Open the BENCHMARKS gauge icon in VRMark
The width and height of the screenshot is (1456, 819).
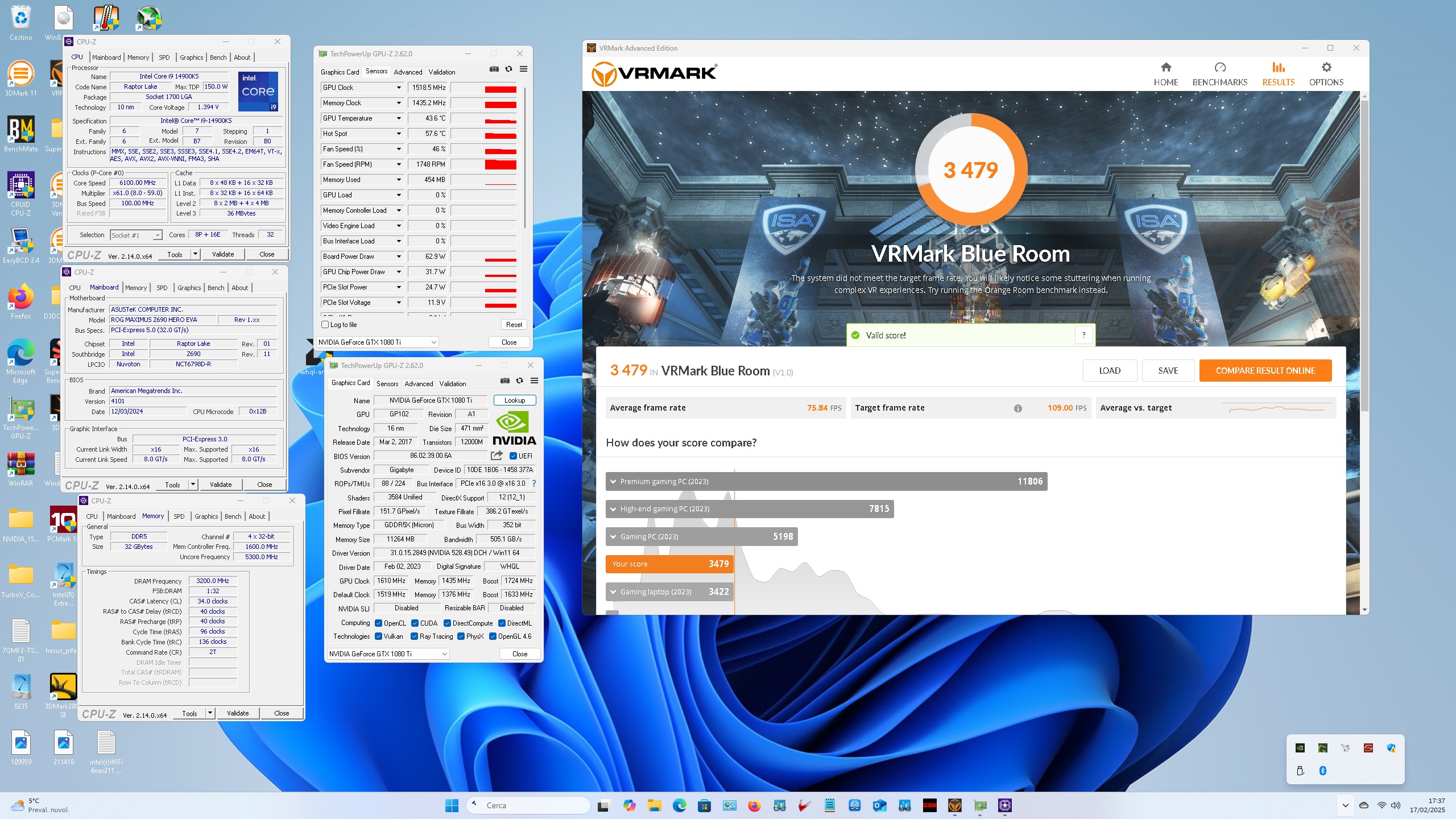point(1219,67)
